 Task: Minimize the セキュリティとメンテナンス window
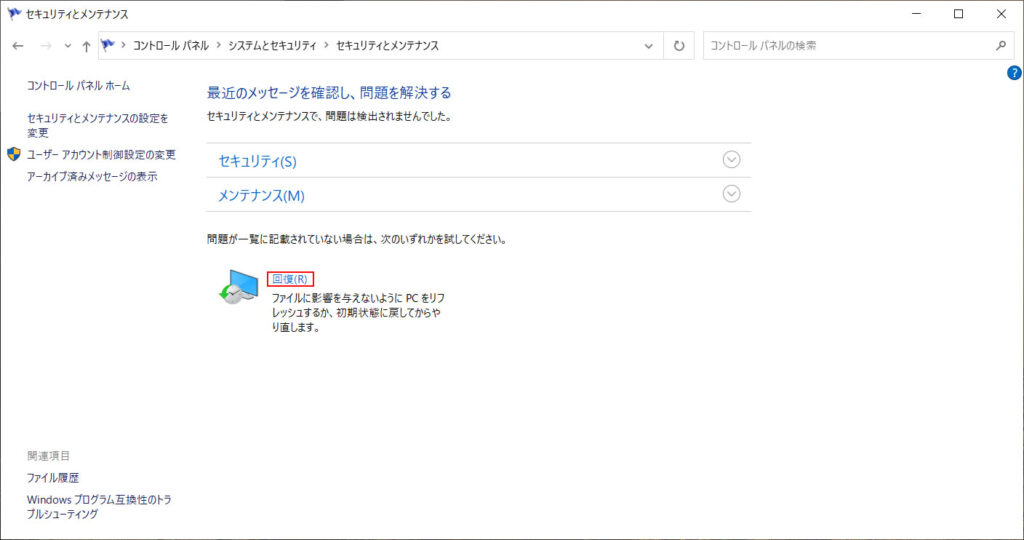coord(916,14)
